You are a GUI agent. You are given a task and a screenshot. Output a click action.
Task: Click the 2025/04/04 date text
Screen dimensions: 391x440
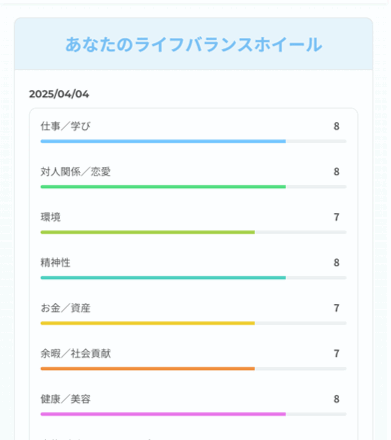tap(59, 94)
